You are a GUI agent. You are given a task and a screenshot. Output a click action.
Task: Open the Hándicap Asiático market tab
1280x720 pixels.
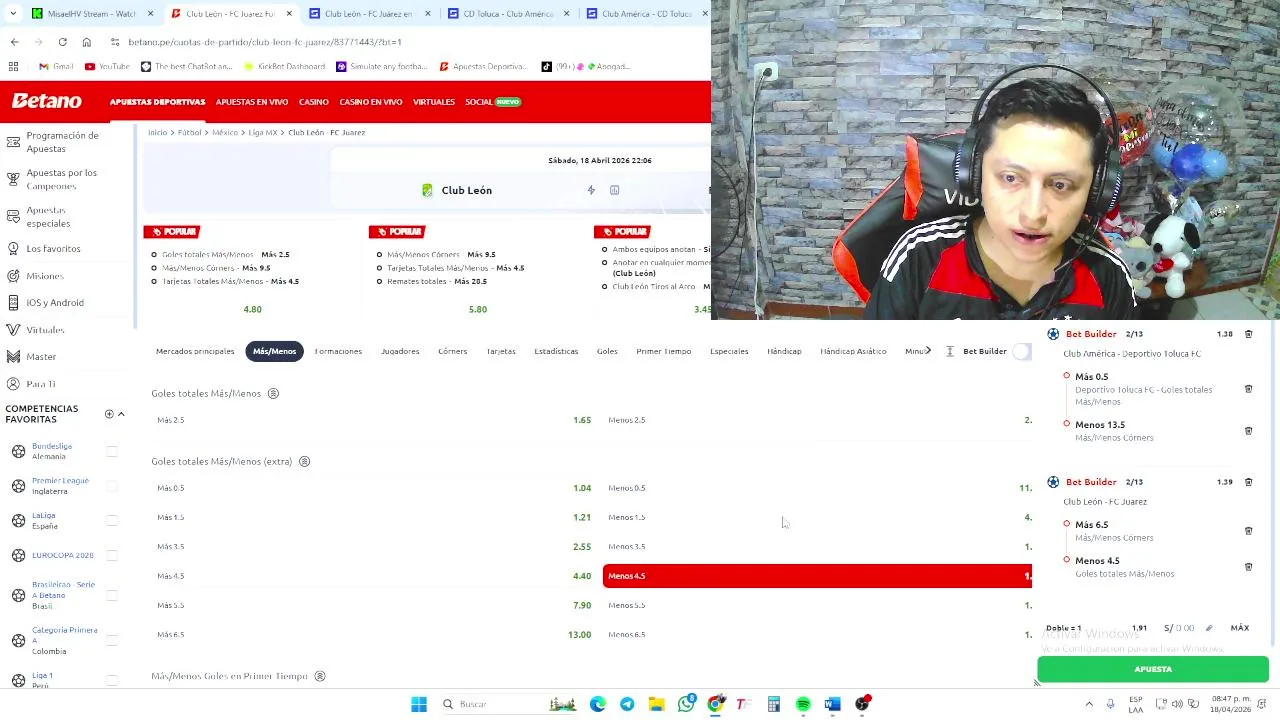(x=853, y=351)
